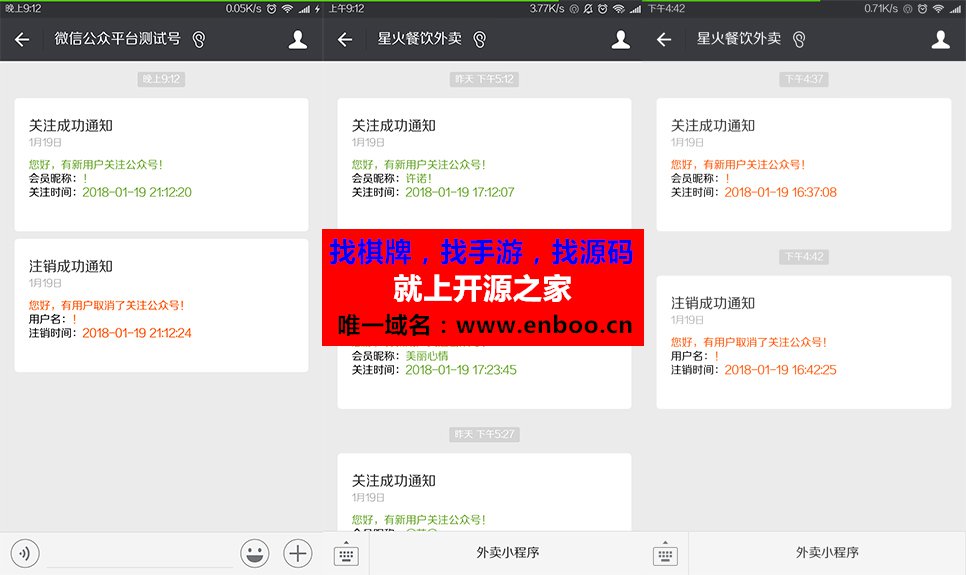Select the time 2018-01-19 17:23:45
This screenshot has height=575, width=966.
pyautogui.click(x=461, y=370)
